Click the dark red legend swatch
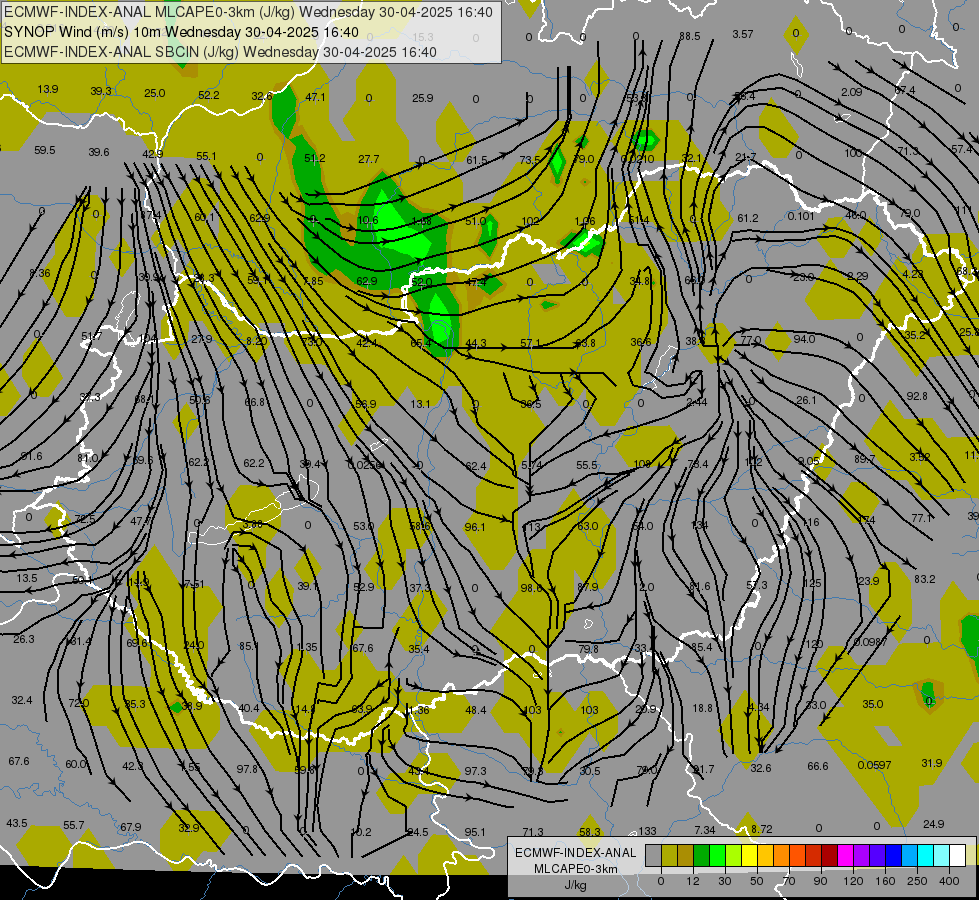This screenshot has height=900, width=979. 829,856
